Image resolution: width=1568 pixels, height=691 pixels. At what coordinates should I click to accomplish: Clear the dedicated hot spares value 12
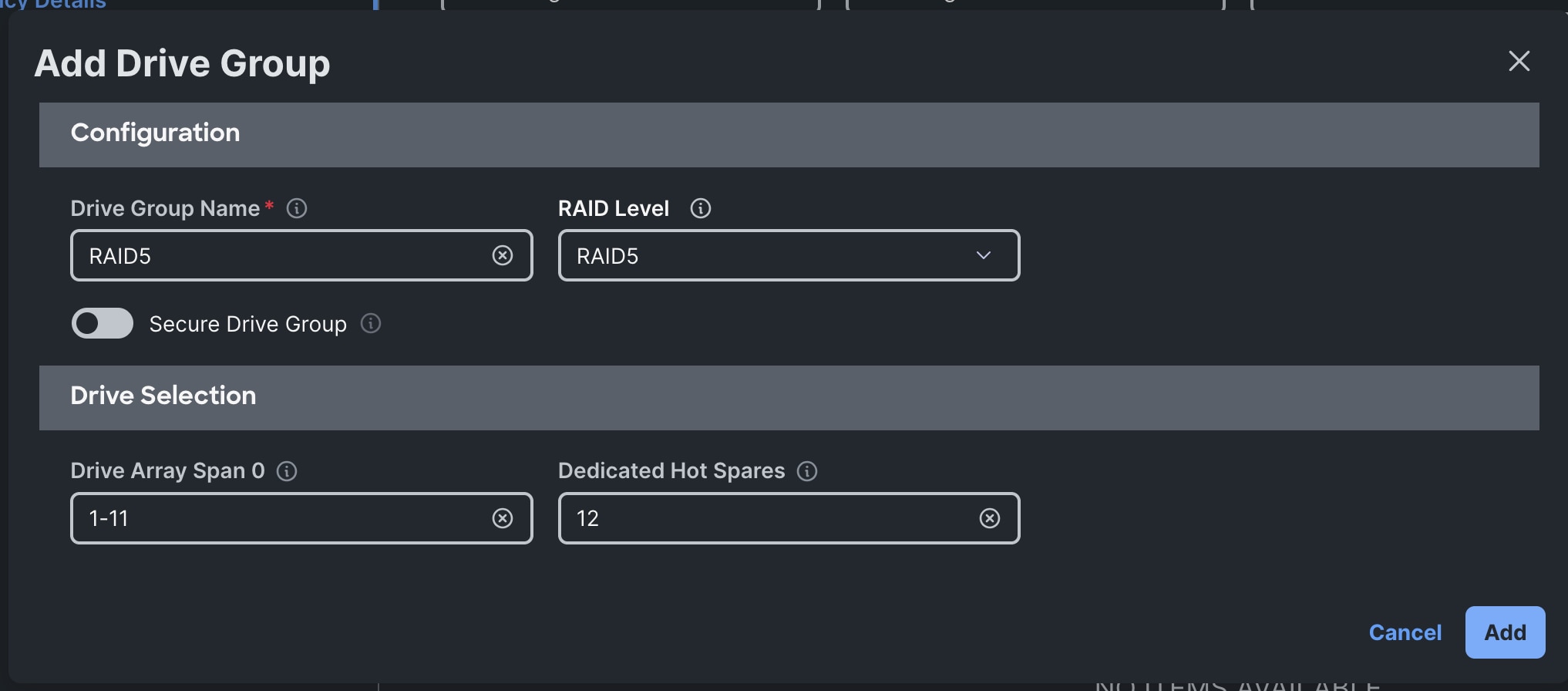click(x=989, y=518)
